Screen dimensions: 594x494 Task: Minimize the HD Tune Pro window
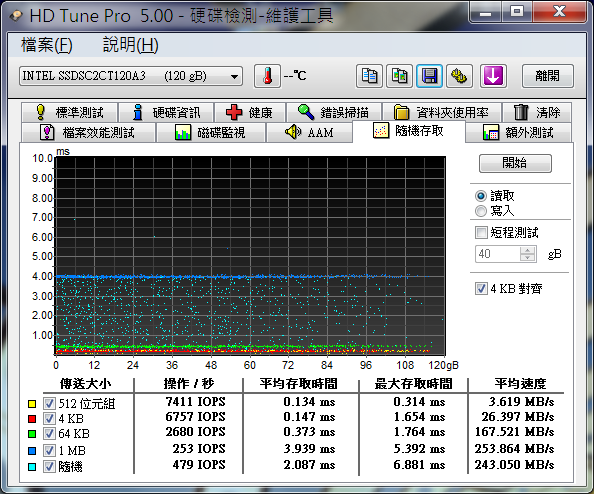click(x=485, y=12)
